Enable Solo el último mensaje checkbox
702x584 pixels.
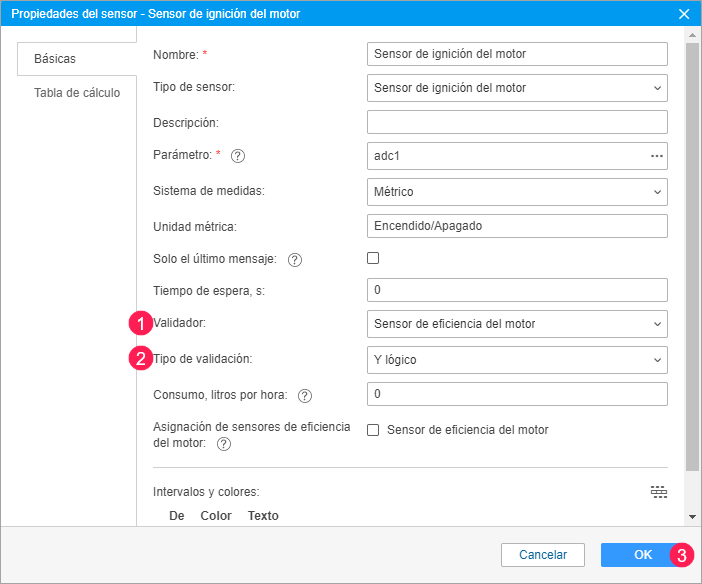(374, 258)
